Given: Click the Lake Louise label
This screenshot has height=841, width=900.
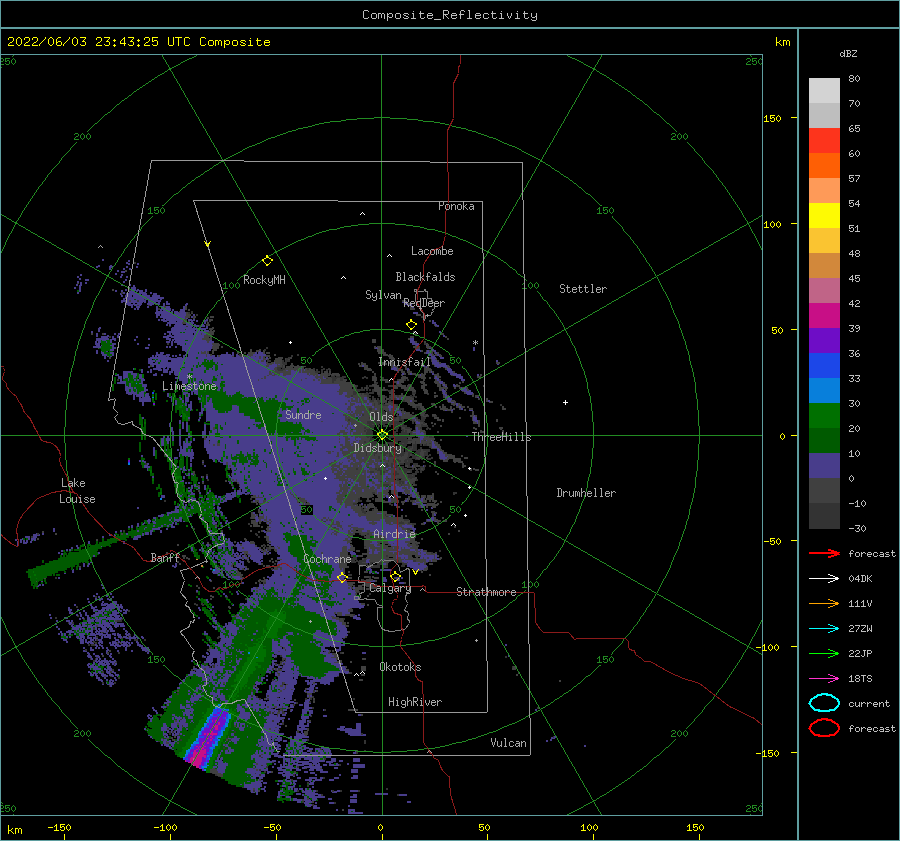Looking at the screenshot, I should pyautogui.click(x=77, y=491).
